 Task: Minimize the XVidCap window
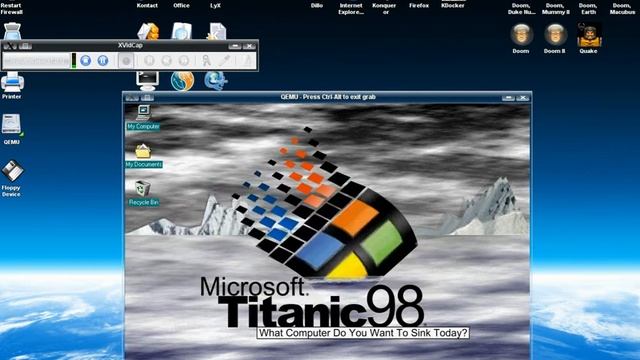click(x=235, y=46)
